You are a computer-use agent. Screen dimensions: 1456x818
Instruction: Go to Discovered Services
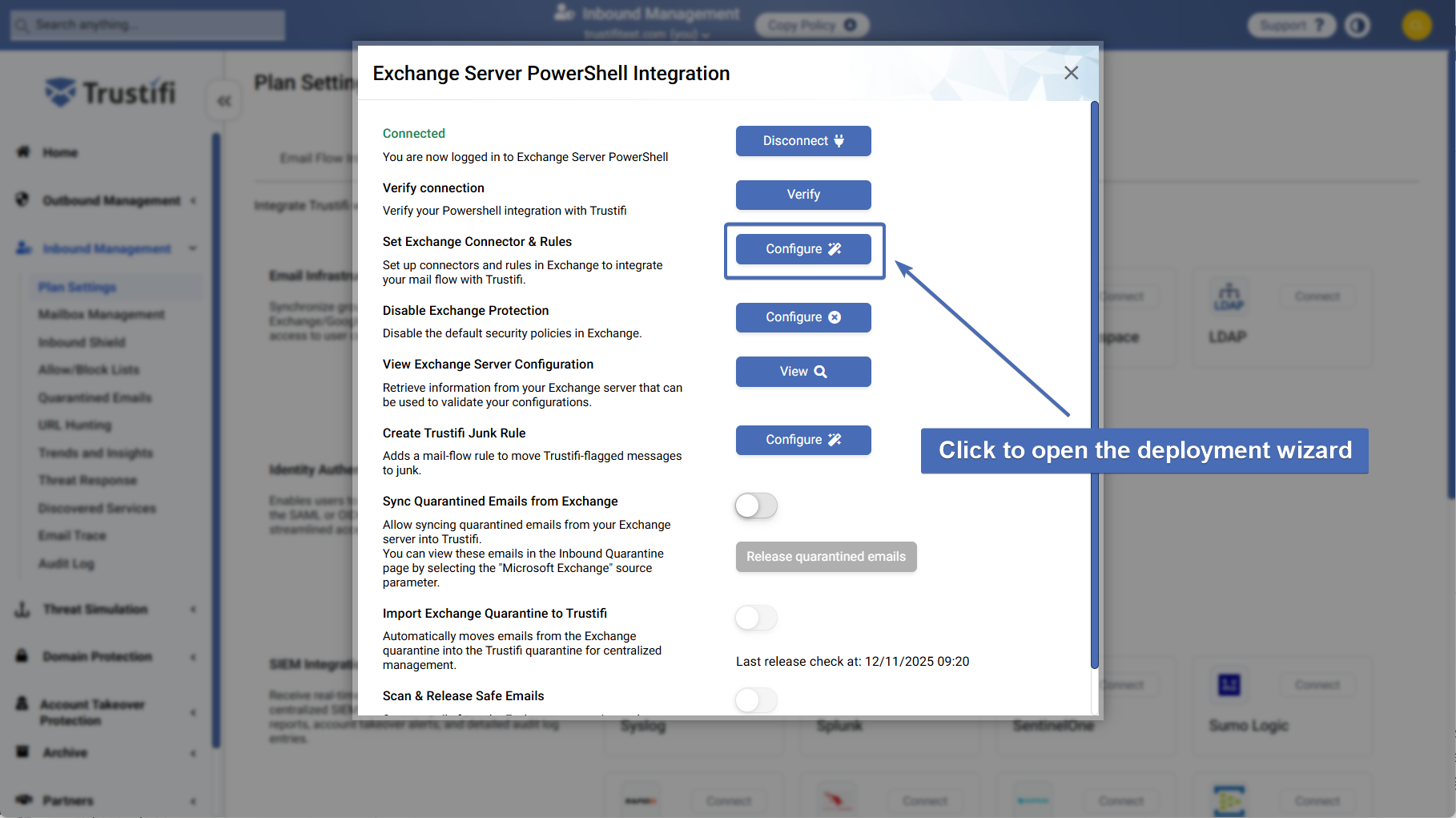pos(97,509)
